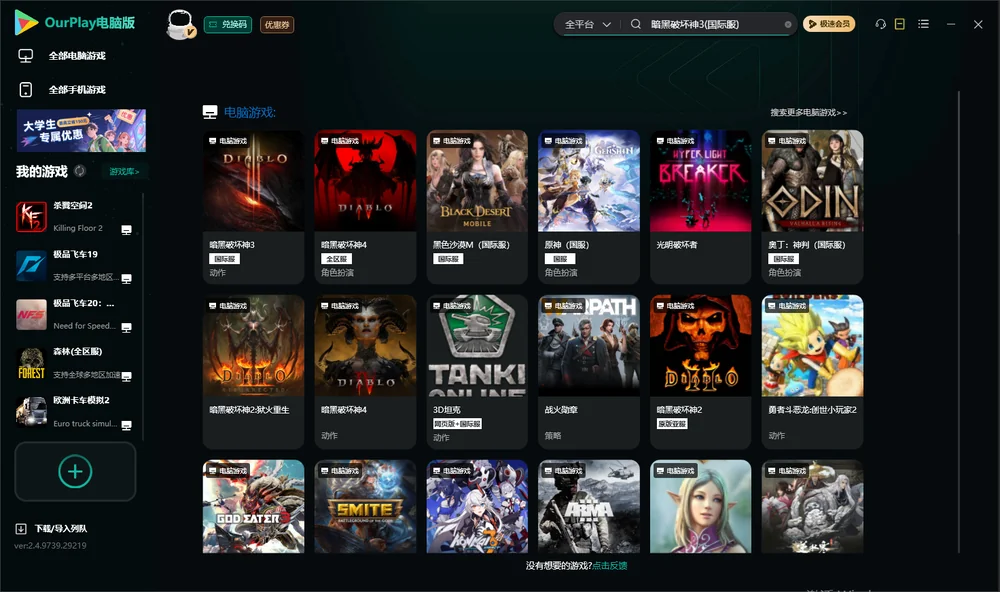Select 欧洲卡车模拟2 in my games list
Screen dimensions: 1000x592
[75, 412]
